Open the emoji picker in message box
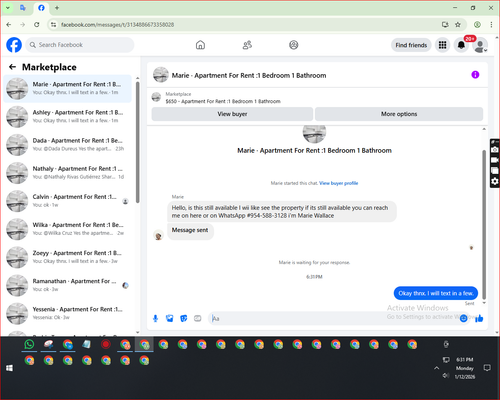This screenshot has height=400, width=500. coord(463,319)
